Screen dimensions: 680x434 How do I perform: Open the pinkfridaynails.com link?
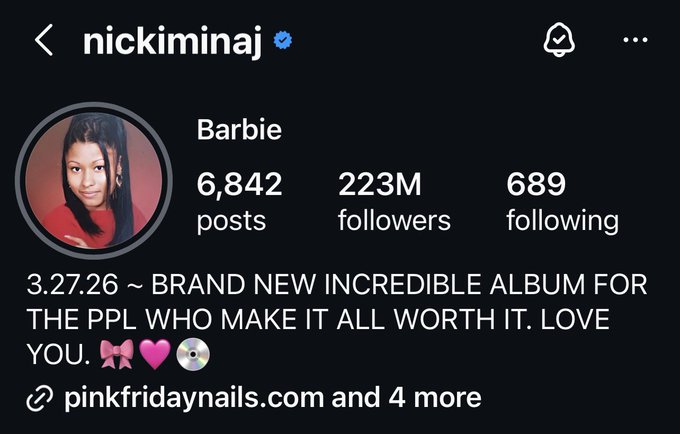pos(194,398)
